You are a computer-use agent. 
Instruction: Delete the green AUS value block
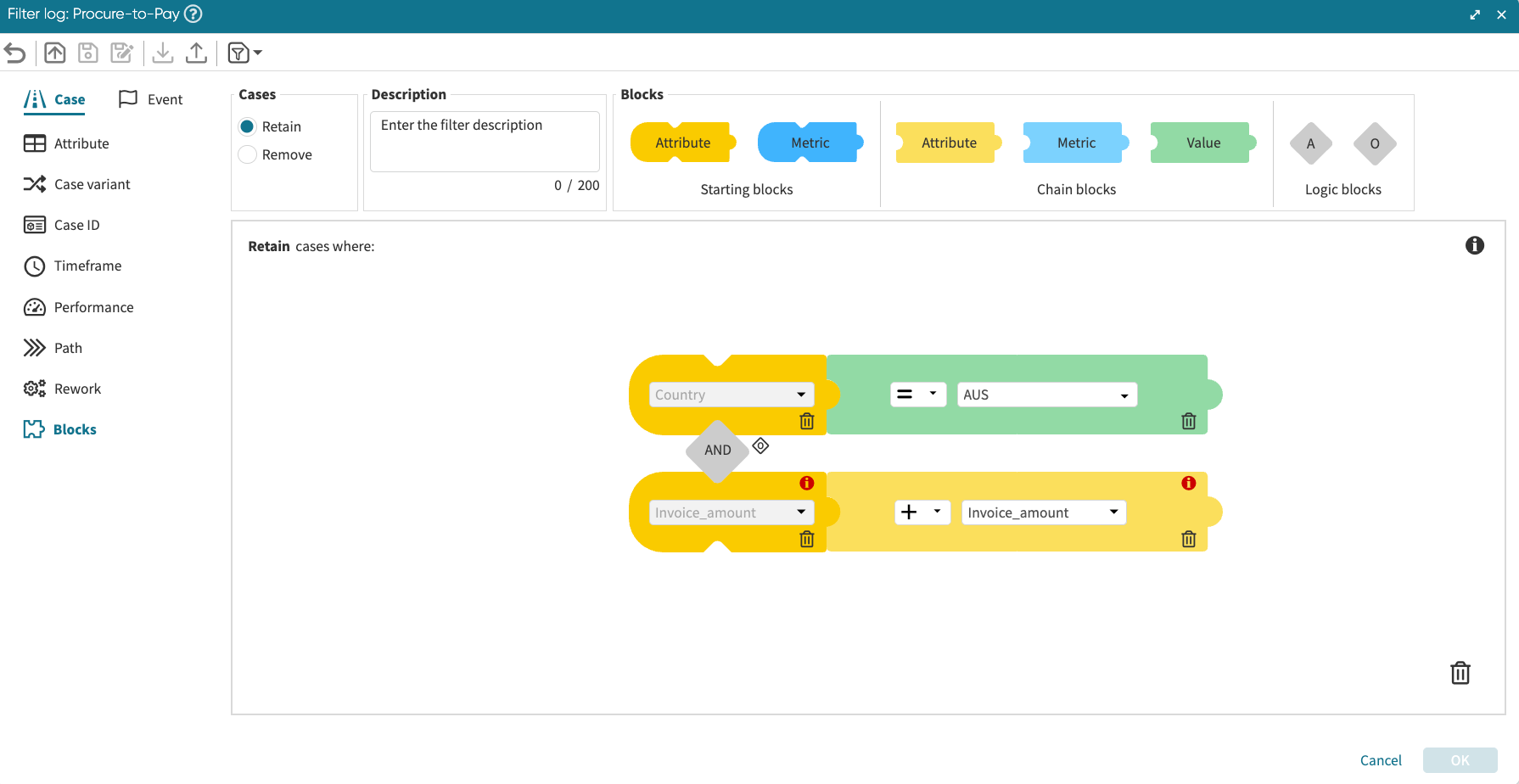tap(1188, 421)
